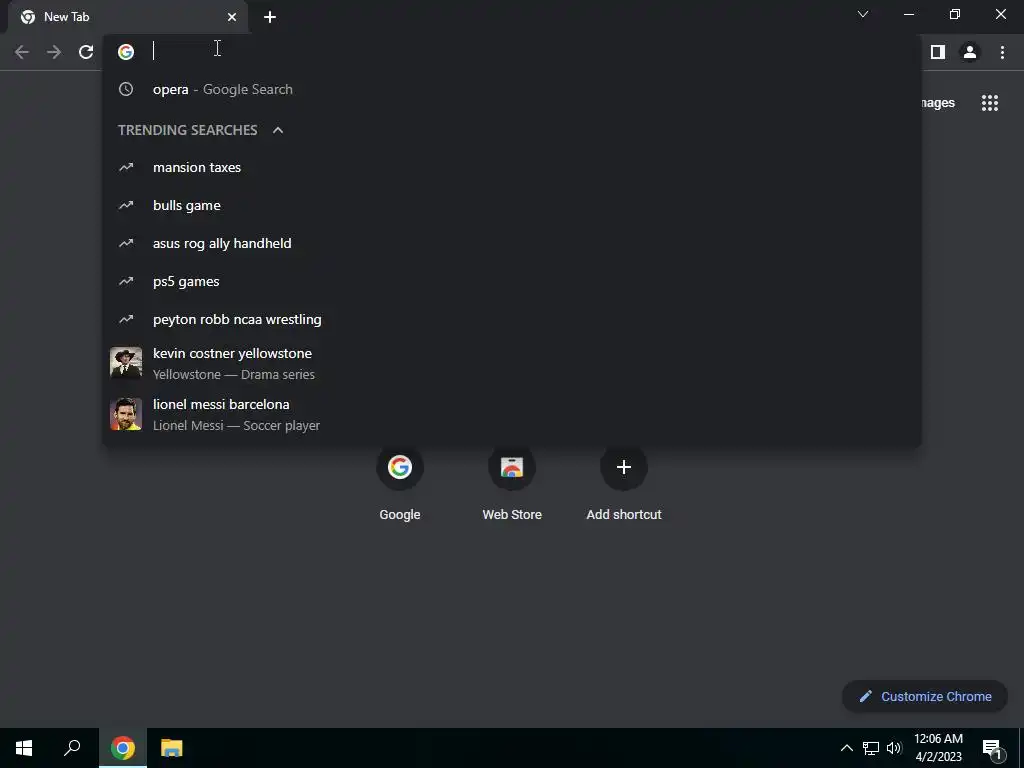The width and height of the screenshot is (1024, 768).
Task: Open the Google shortcut tile
Action: (400, 484)
